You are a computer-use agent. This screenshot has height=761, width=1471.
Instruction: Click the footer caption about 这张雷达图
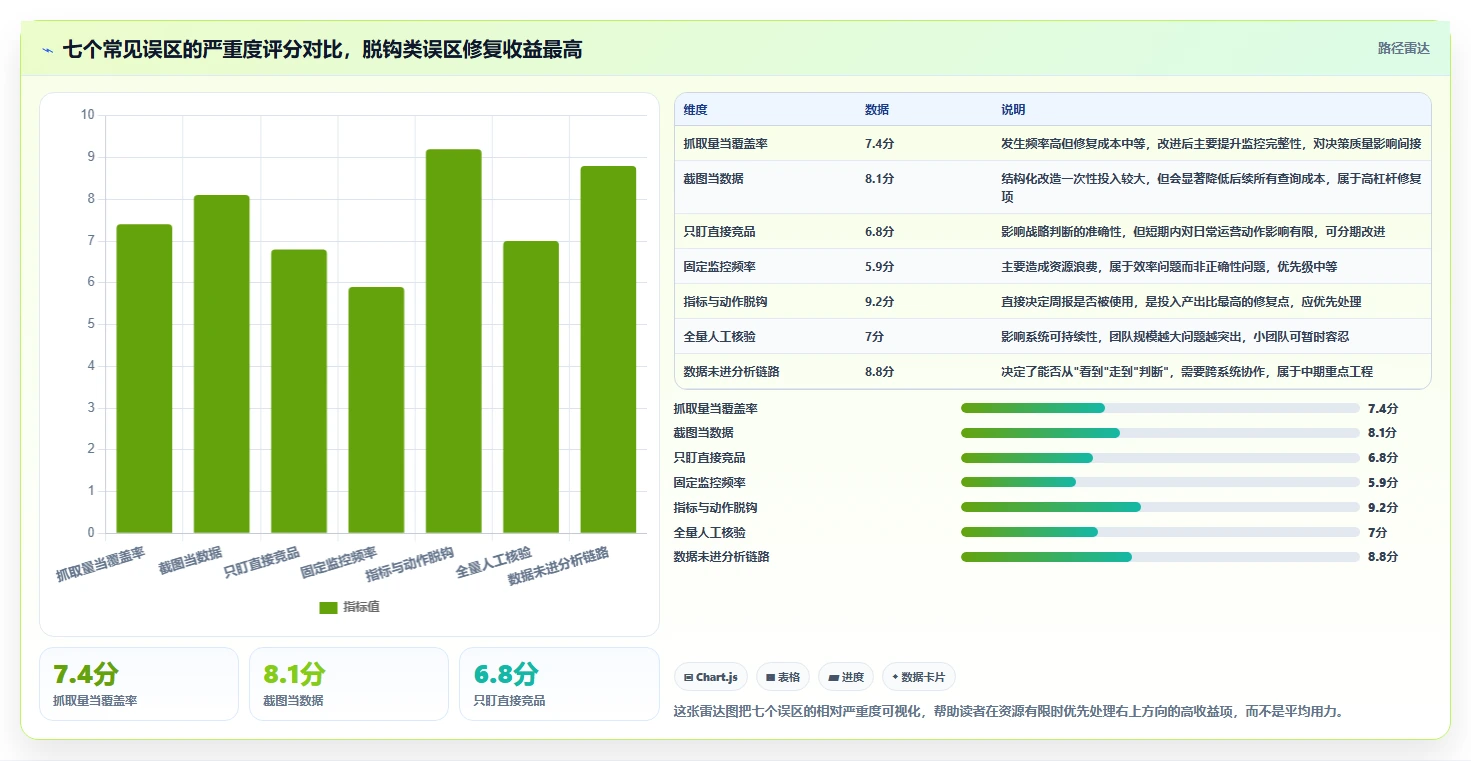coord(1010,712)
